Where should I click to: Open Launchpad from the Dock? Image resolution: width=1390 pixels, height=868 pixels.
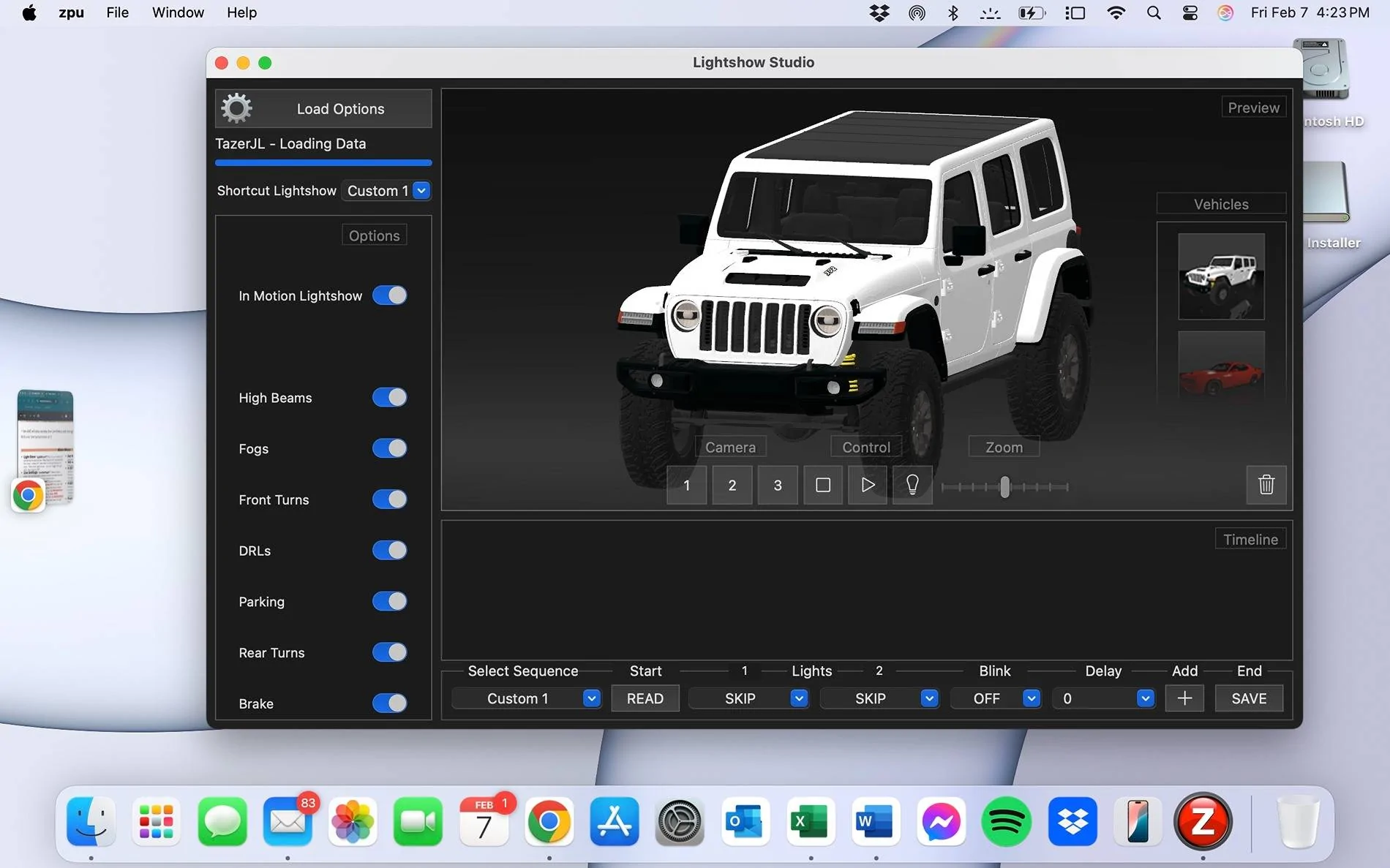(x=157, y=821)
